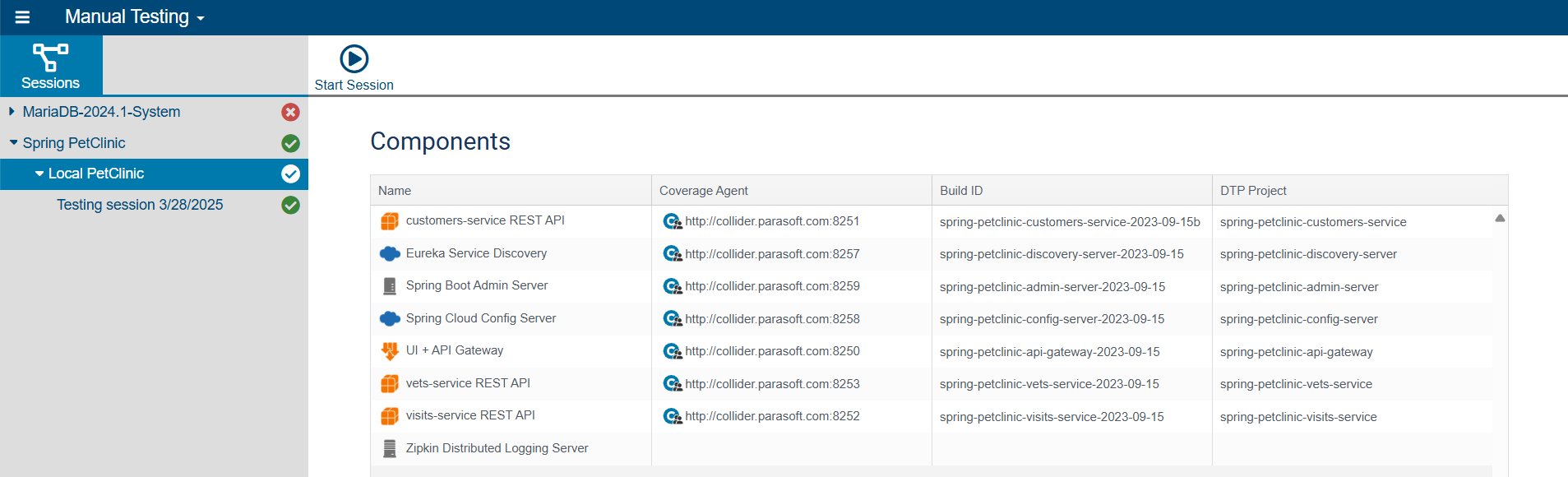Expand the MariaDB-2024.1-System tree node
The height and width of the screenshot is (477, 1568).
[12, 111]
